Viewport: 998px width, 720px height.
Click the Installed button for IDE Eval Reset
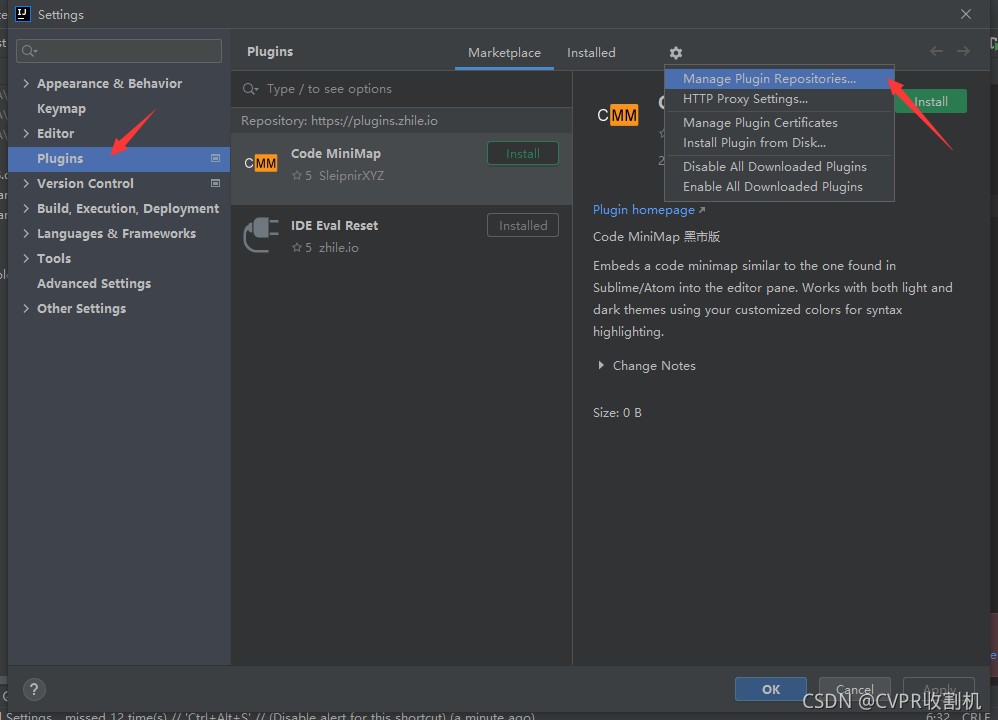(523, 225)
